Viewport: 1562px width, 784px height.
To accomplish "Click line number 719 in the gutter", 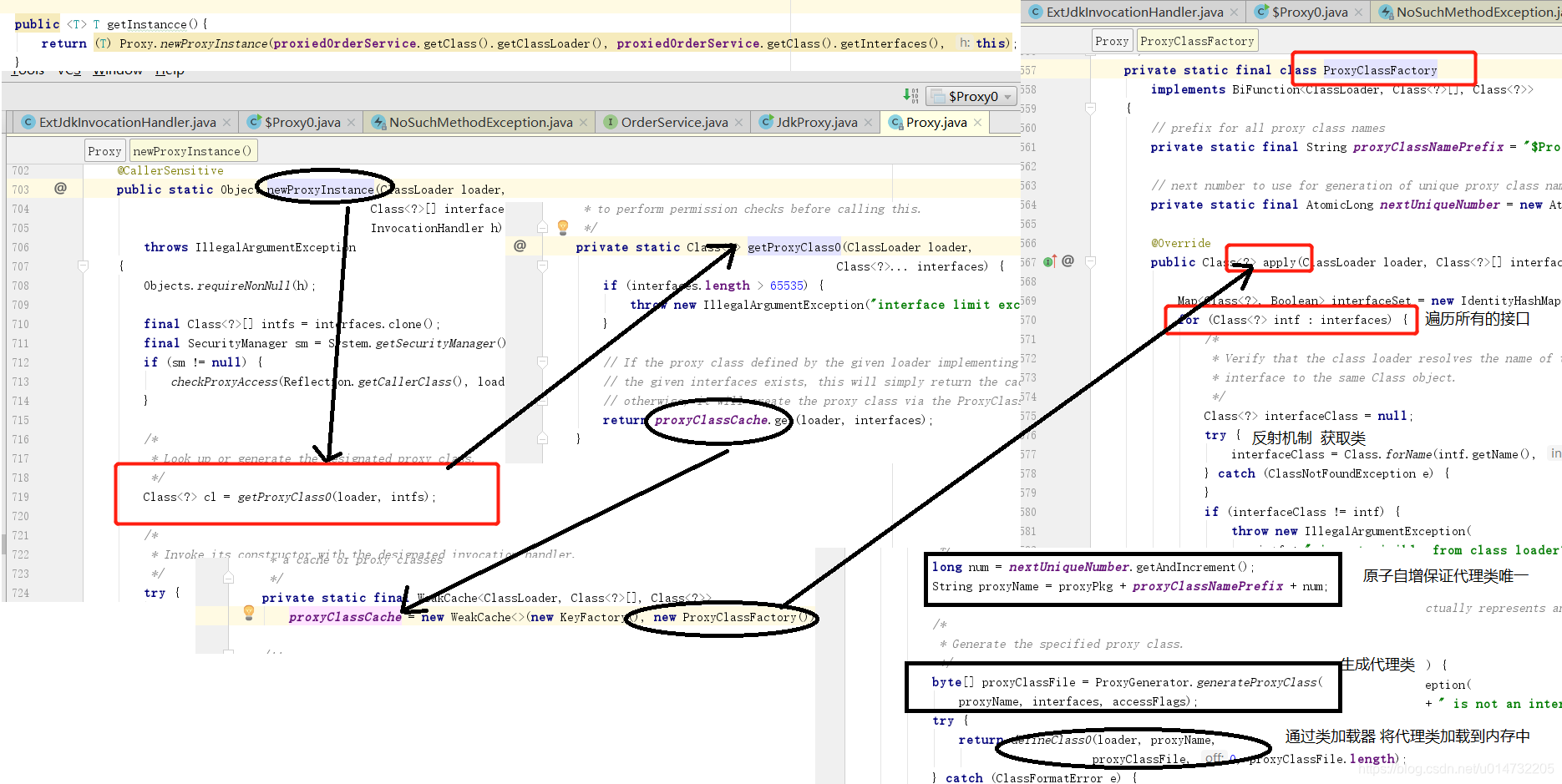I will click(20, 497).
